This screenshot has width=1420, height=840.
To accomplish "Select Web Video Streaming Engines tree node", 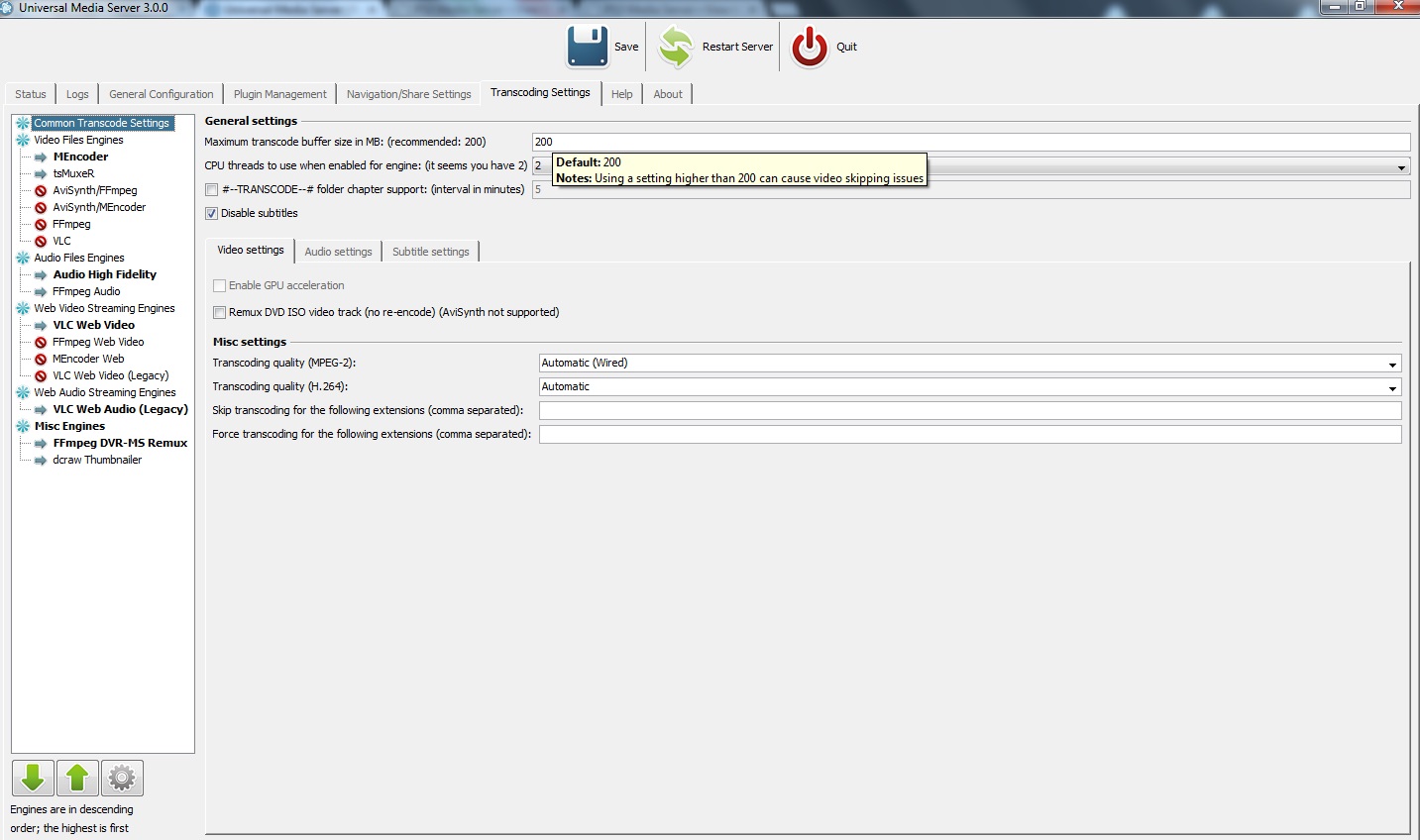I will (104, 309).
